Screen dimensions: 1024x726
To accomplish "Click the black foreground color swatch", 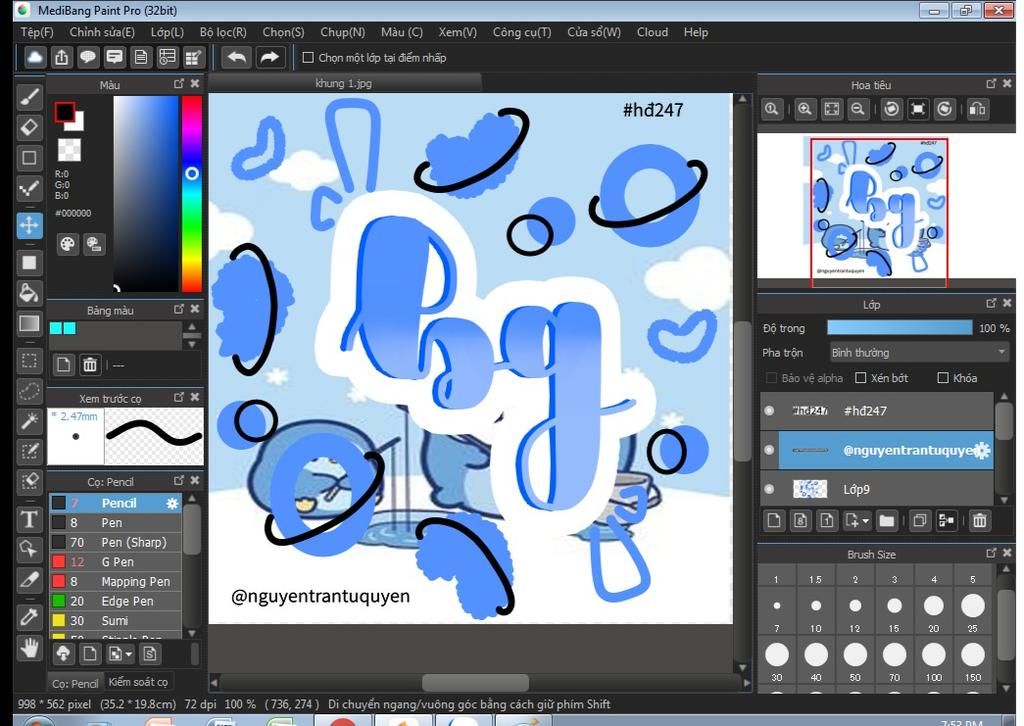I will 64,112.
